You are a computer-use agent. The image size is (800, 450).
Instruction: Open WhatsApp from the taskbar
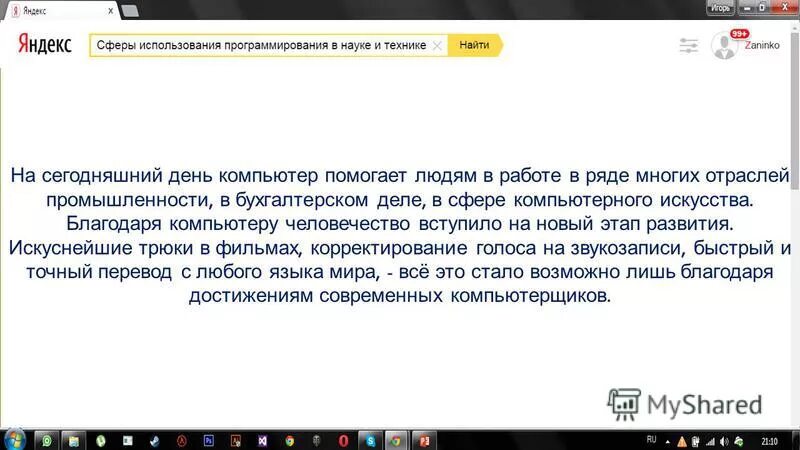point(47,441)
